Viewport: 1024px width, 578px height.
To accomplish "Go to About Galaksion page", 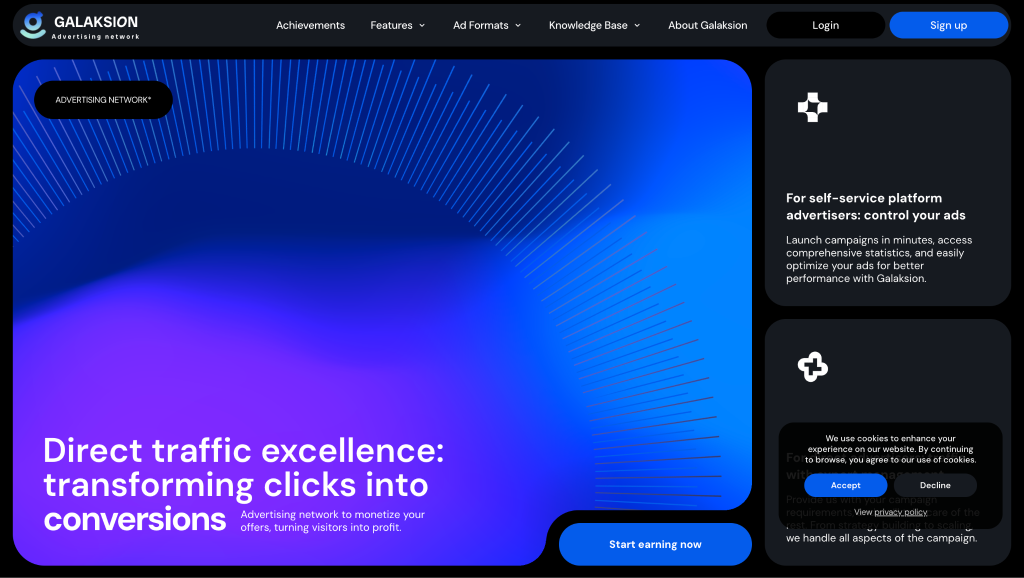I will (707, 25).
